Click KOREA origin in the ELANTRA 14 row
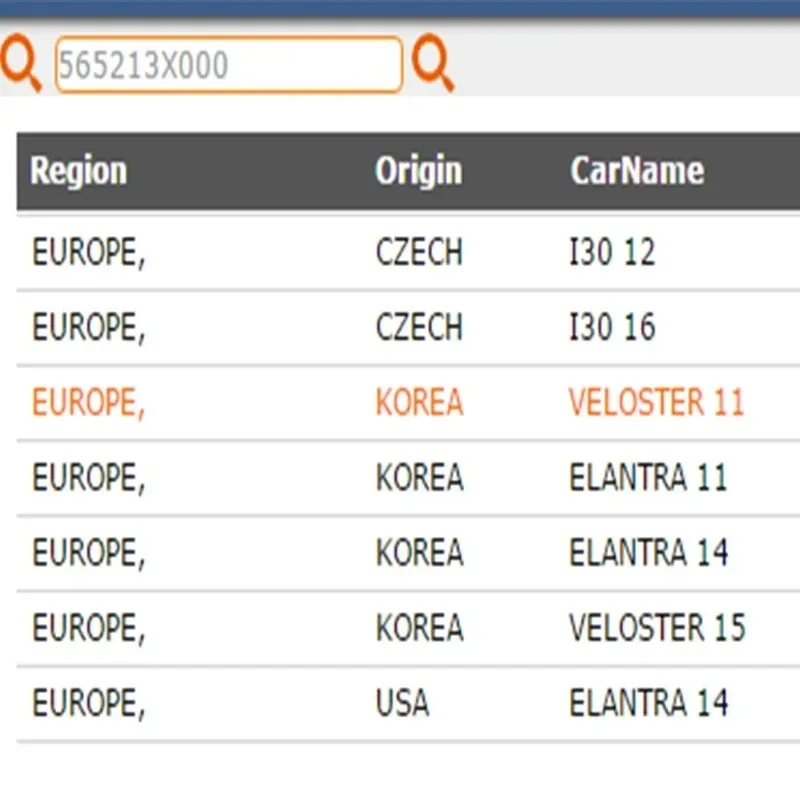The image size is (800, 800). [419, 552]
